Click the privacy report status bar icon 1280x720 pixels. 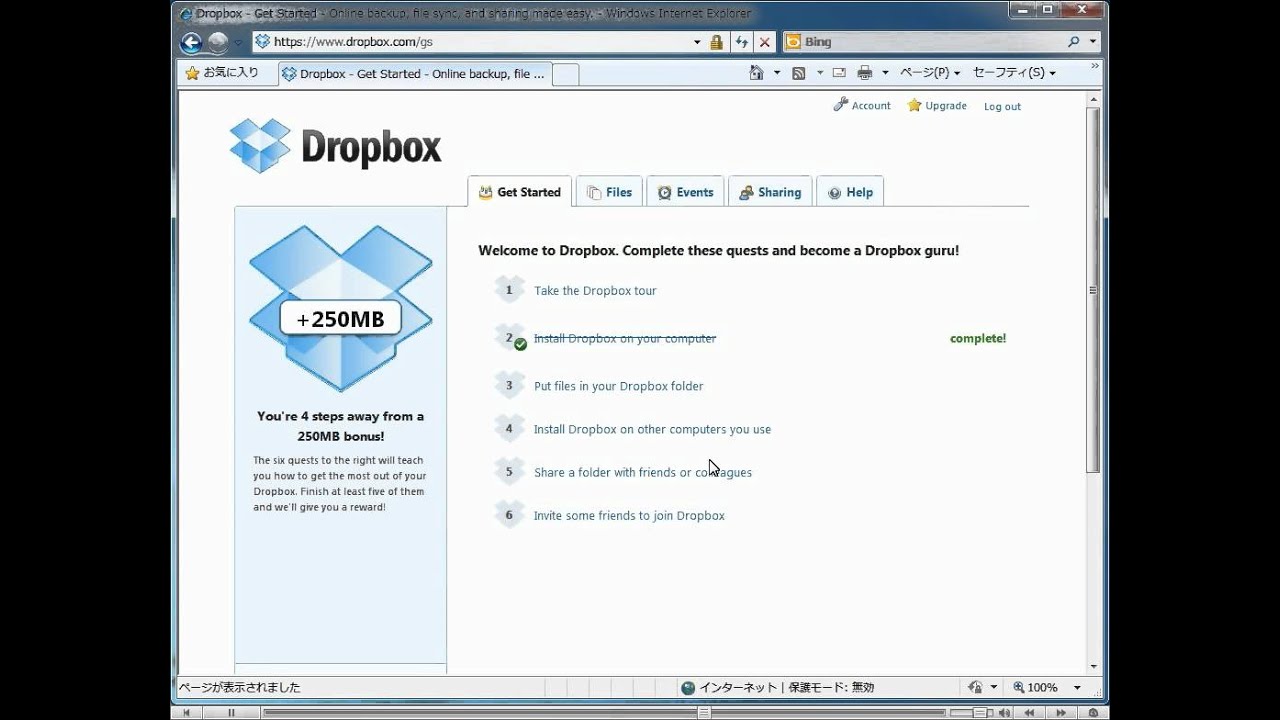click(975, 687)
